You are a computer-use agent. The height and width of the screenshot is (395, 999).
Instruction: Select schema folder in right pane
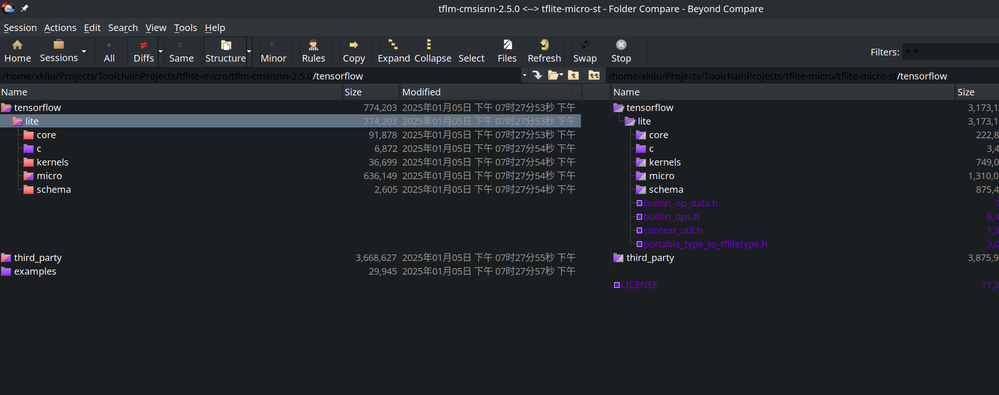(x=666, y=190)
